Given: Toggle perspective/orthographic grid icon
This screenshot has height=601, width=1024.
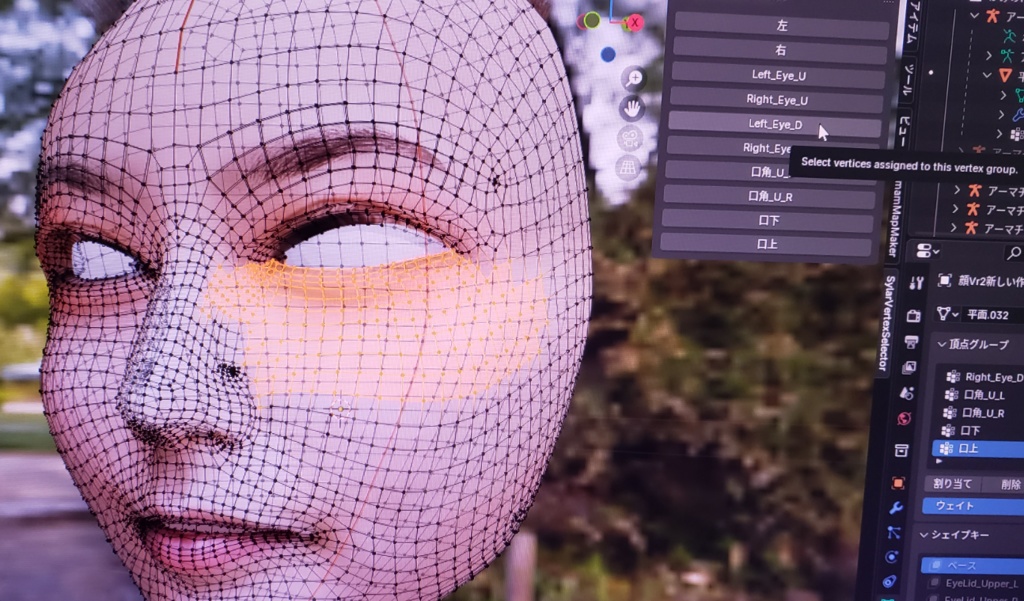Looking at the screenshot, I should click(628, 167).
